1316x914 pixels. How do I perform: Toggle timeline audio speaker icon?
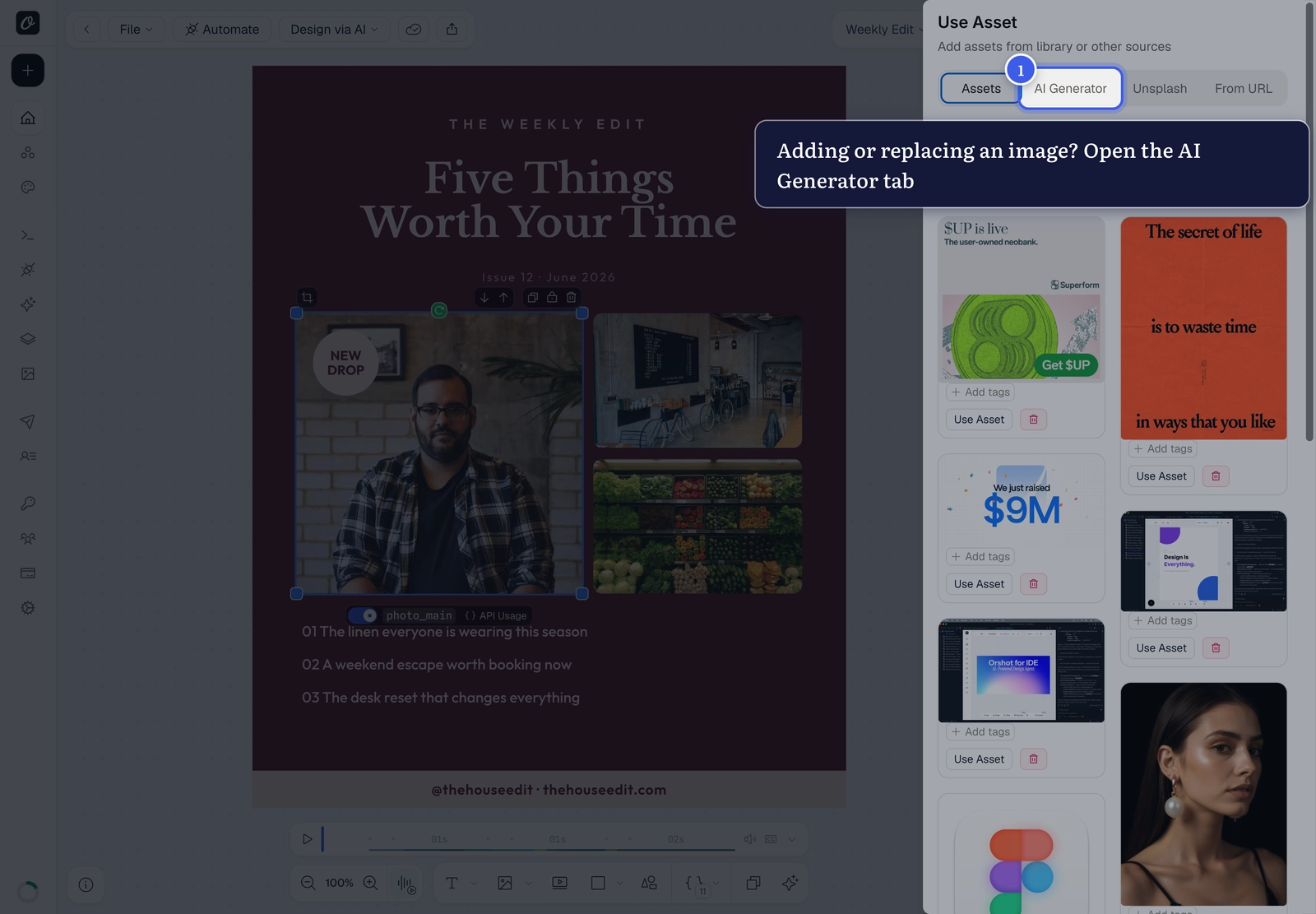(749, 839)
